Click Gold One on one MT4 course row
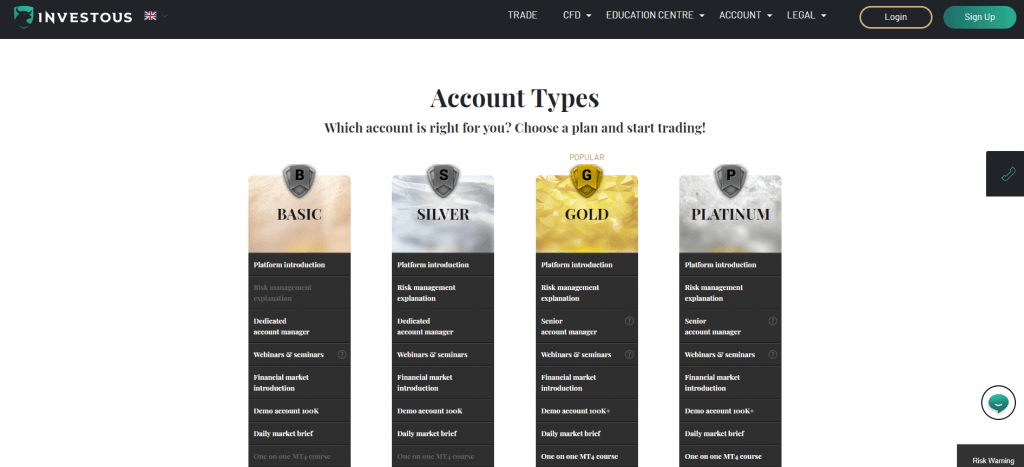The width and height of the screenshot is (1024, 467). (586, 457)
